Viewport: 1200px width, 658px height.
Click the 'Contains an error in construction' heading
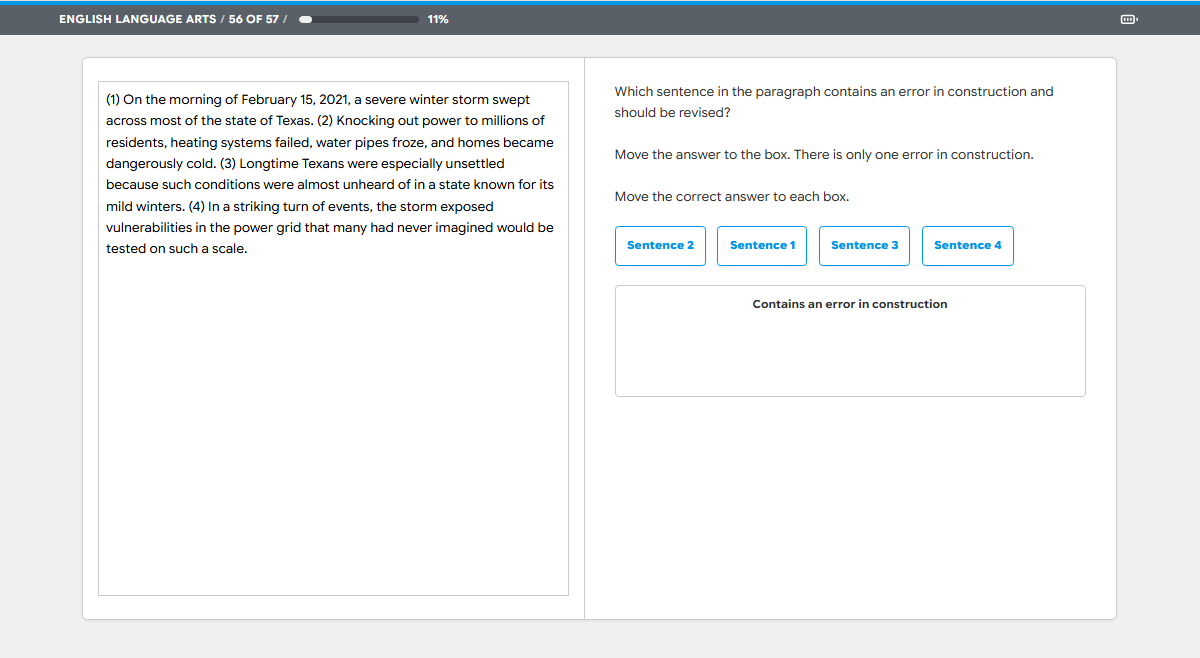click(850, 304)
